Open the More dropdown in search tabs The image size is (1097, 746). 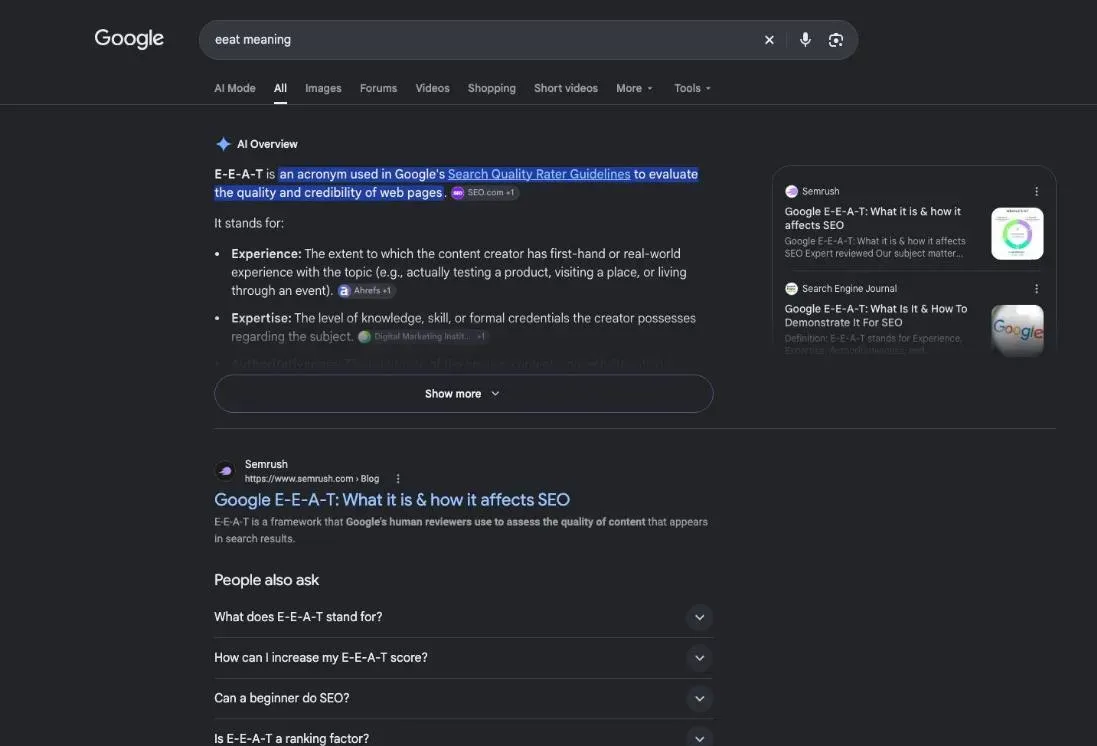634,88
